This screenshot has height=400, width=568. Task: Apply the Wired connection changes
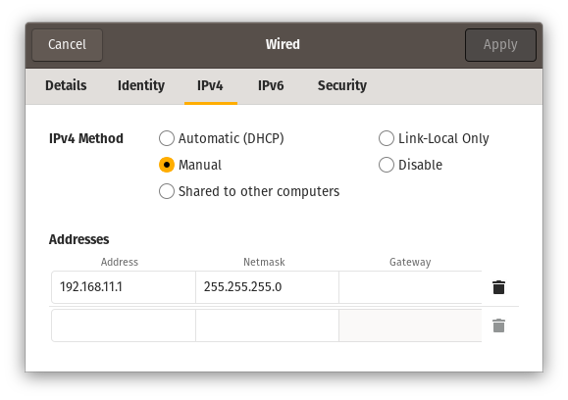(x=500, y=45)
